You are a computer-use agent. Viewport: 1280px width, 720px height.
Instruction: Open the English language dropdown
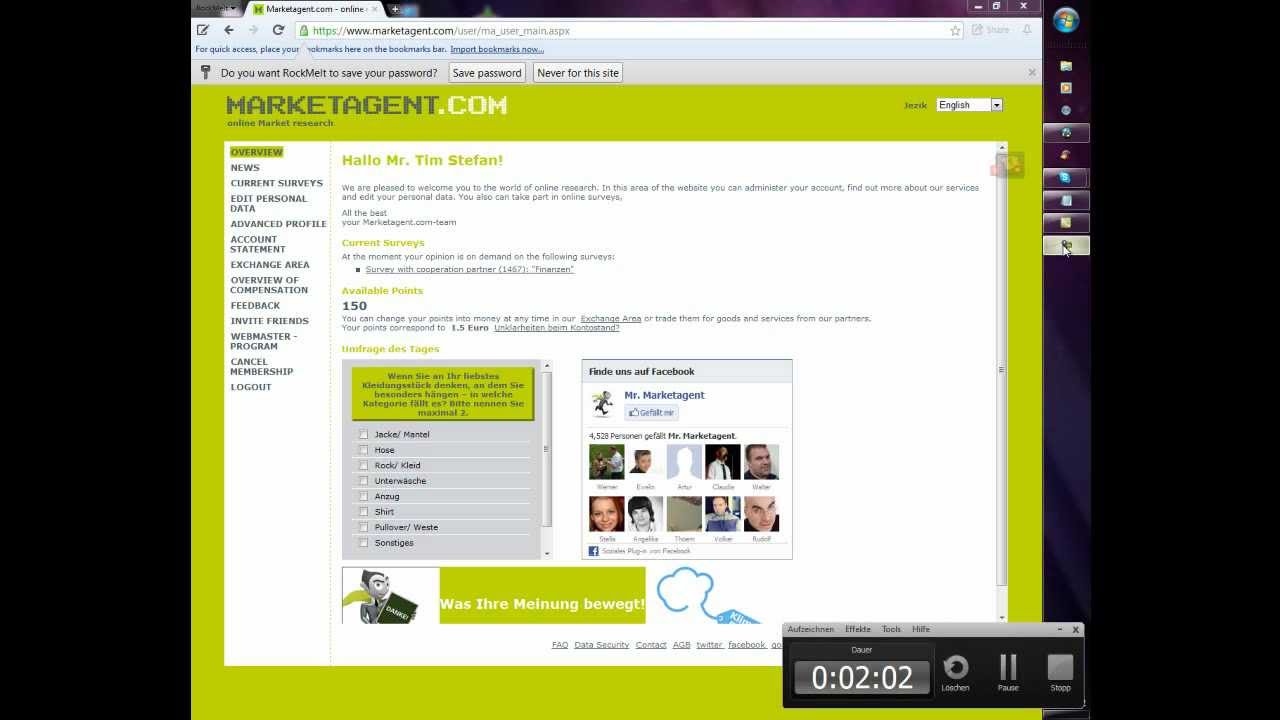click(969, 105)
